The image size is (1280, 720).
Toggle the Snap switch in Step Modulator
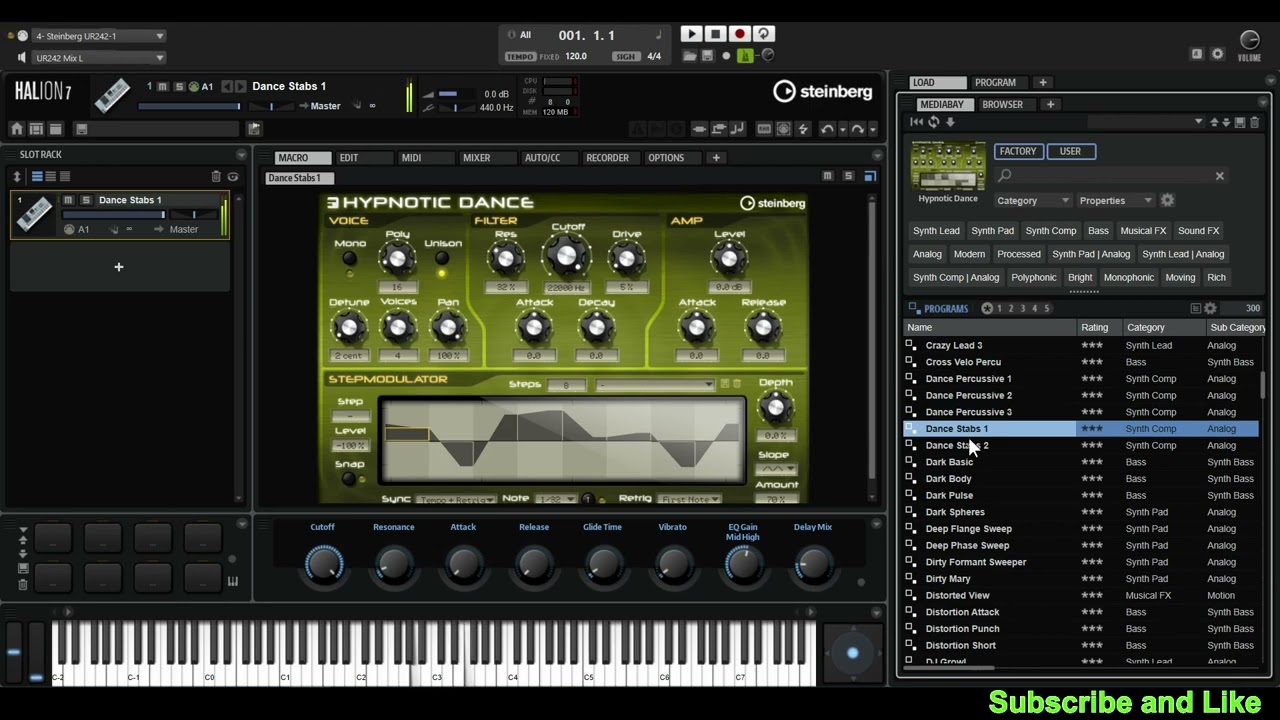click(x=349, y=479)
